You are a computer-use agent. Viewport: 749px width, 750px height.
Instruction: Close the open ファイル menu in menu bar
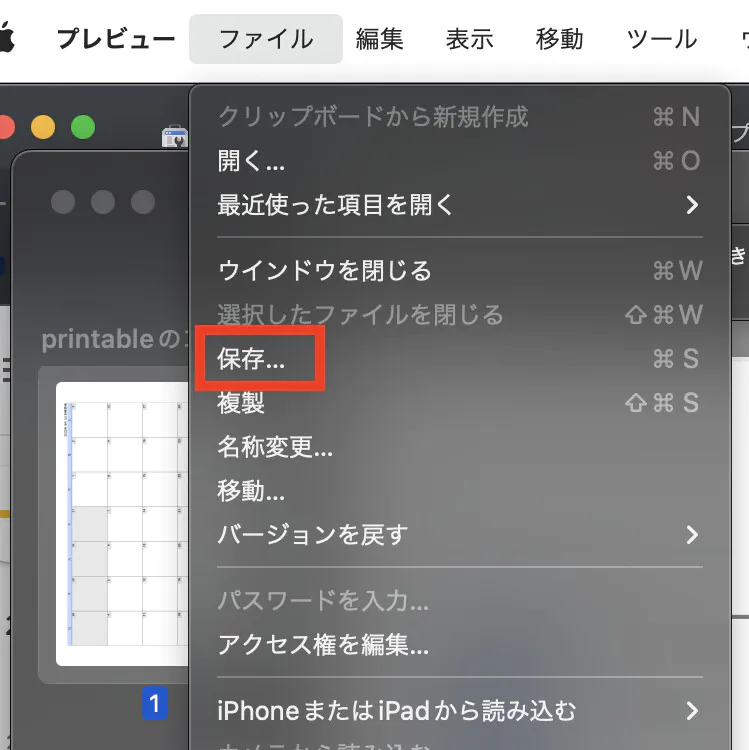pos(265,39)
